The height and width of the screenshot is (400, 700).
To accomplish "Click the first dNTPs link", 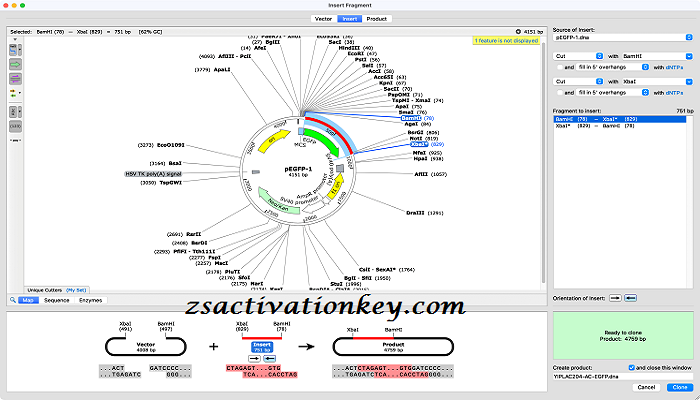I will click(x=674, y=67).
